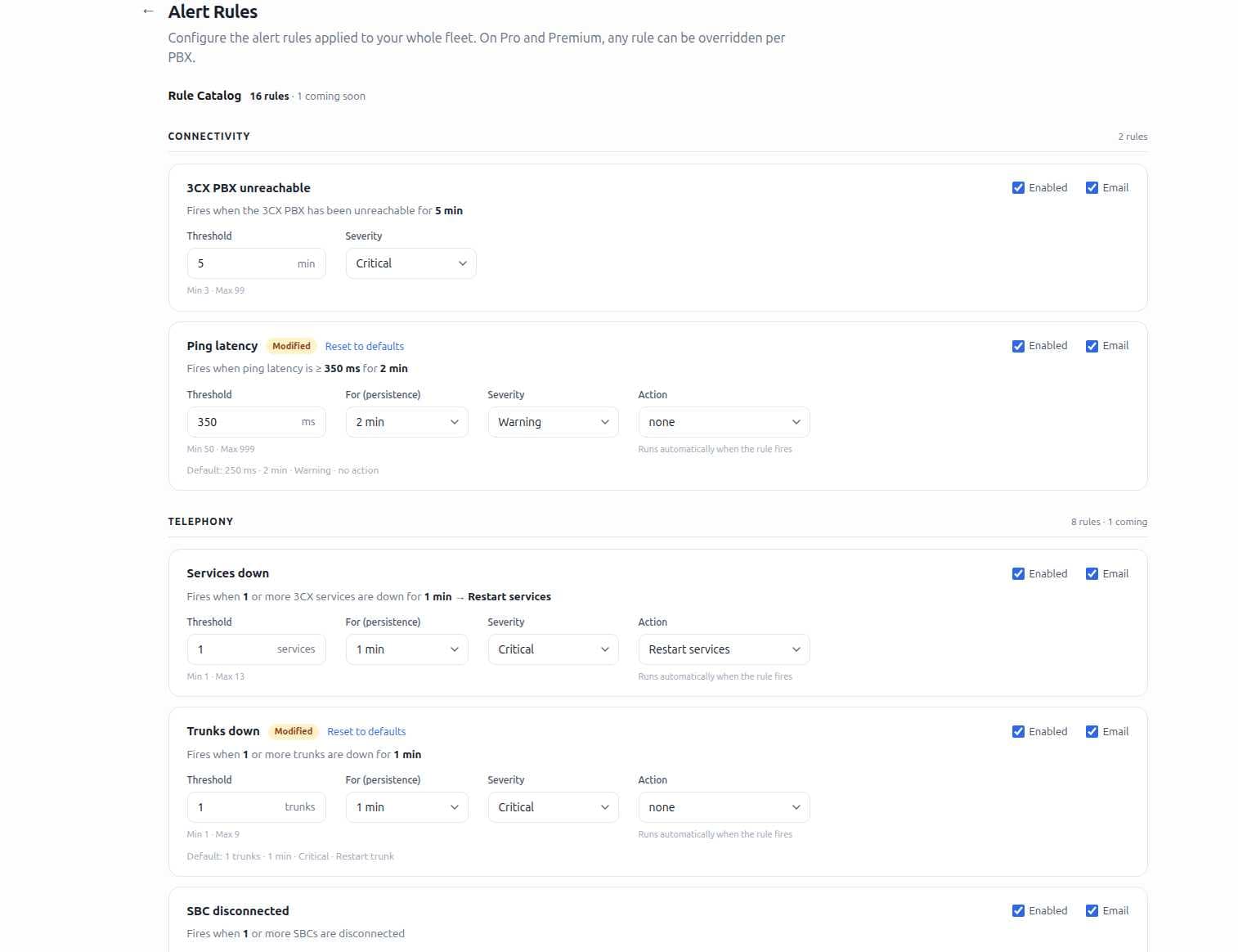Screen dimensions: 1238x952
Task: Click the Modified badge on Trunks down
Action: 294,732
